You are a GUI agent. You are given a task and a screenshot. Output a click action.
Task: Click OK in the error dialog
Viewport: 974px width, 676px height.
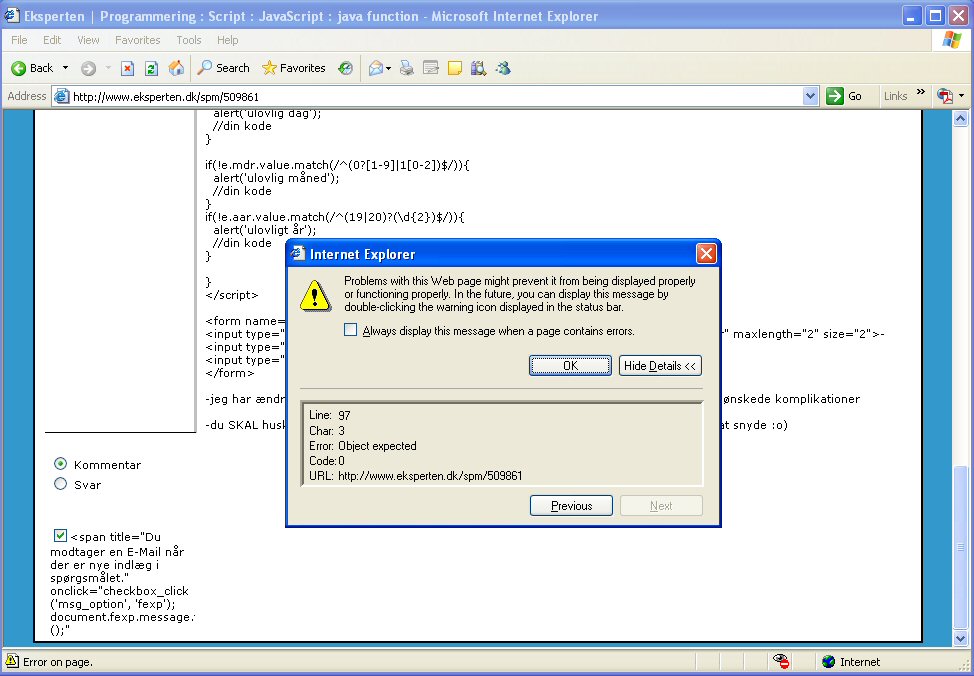[x=570, y=366]
